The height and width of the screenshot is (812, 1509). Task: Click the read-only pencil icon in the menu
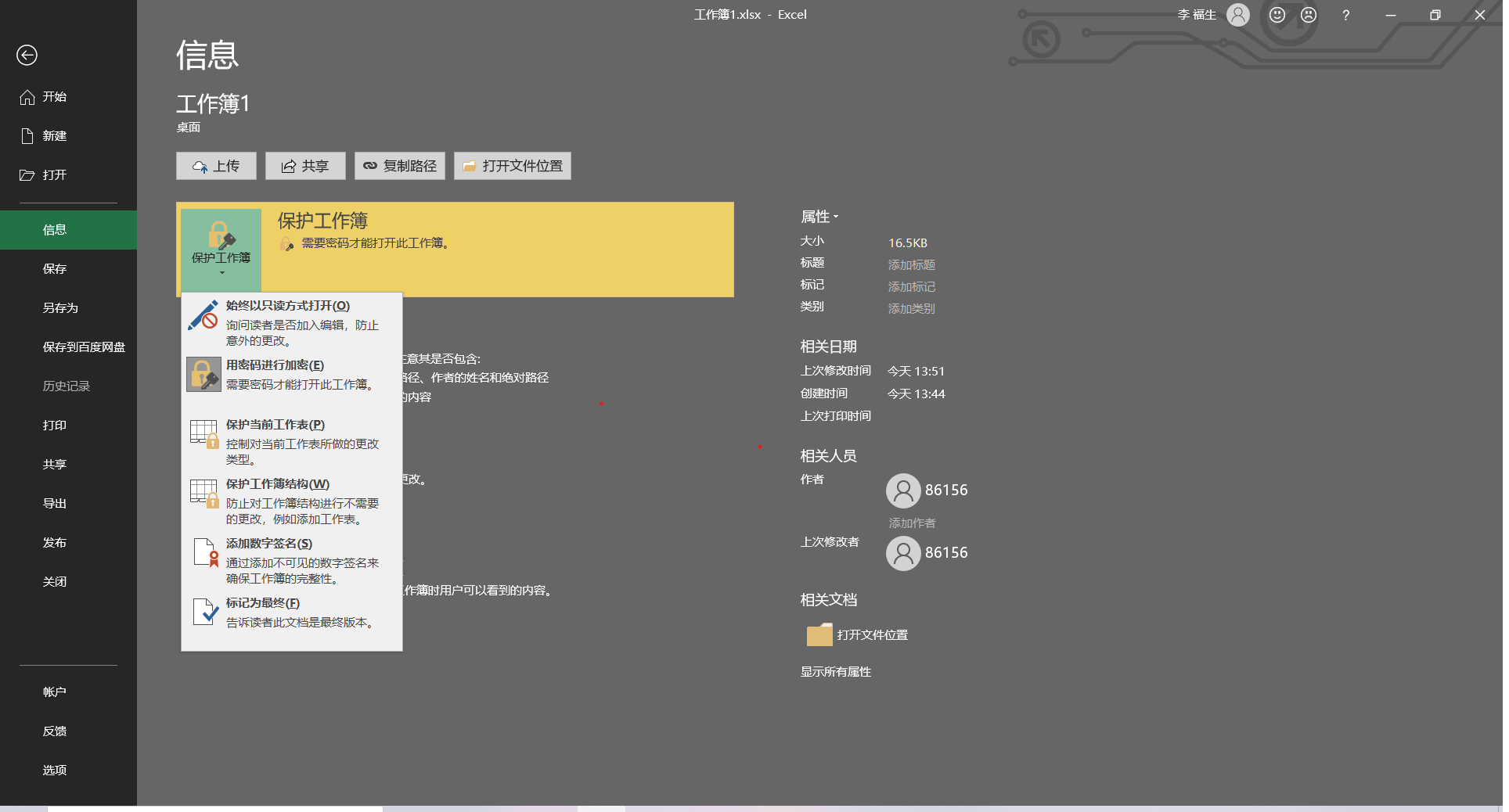click(203, 315)
